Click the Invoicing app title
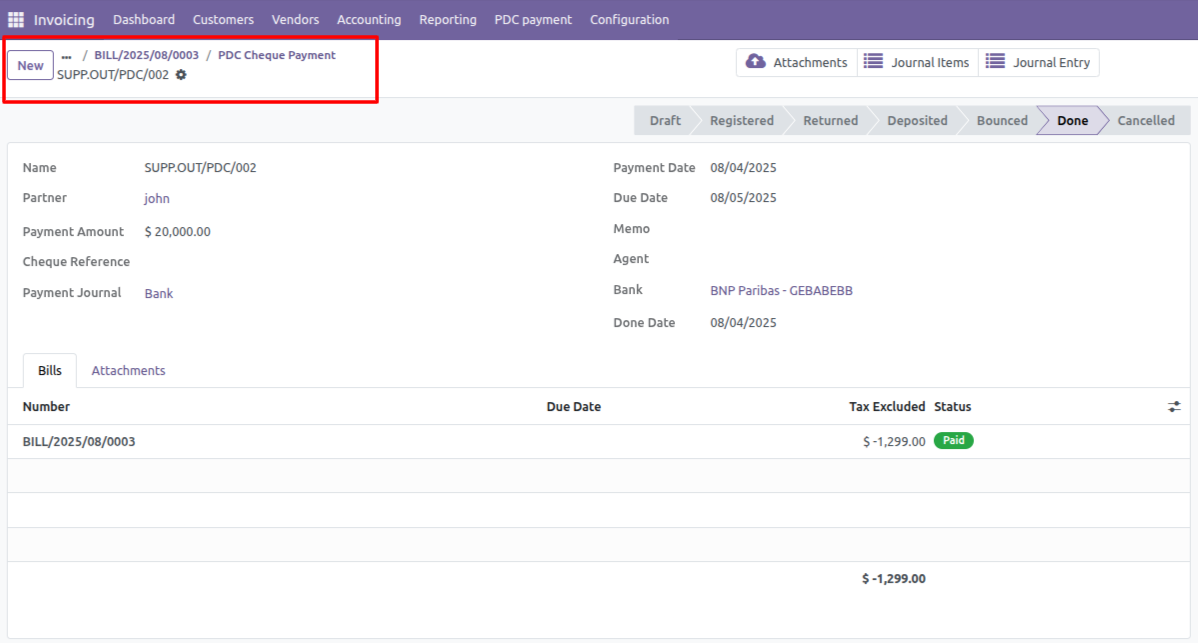This screenshot has height=643, width=1198. click(x=64, y=20)
